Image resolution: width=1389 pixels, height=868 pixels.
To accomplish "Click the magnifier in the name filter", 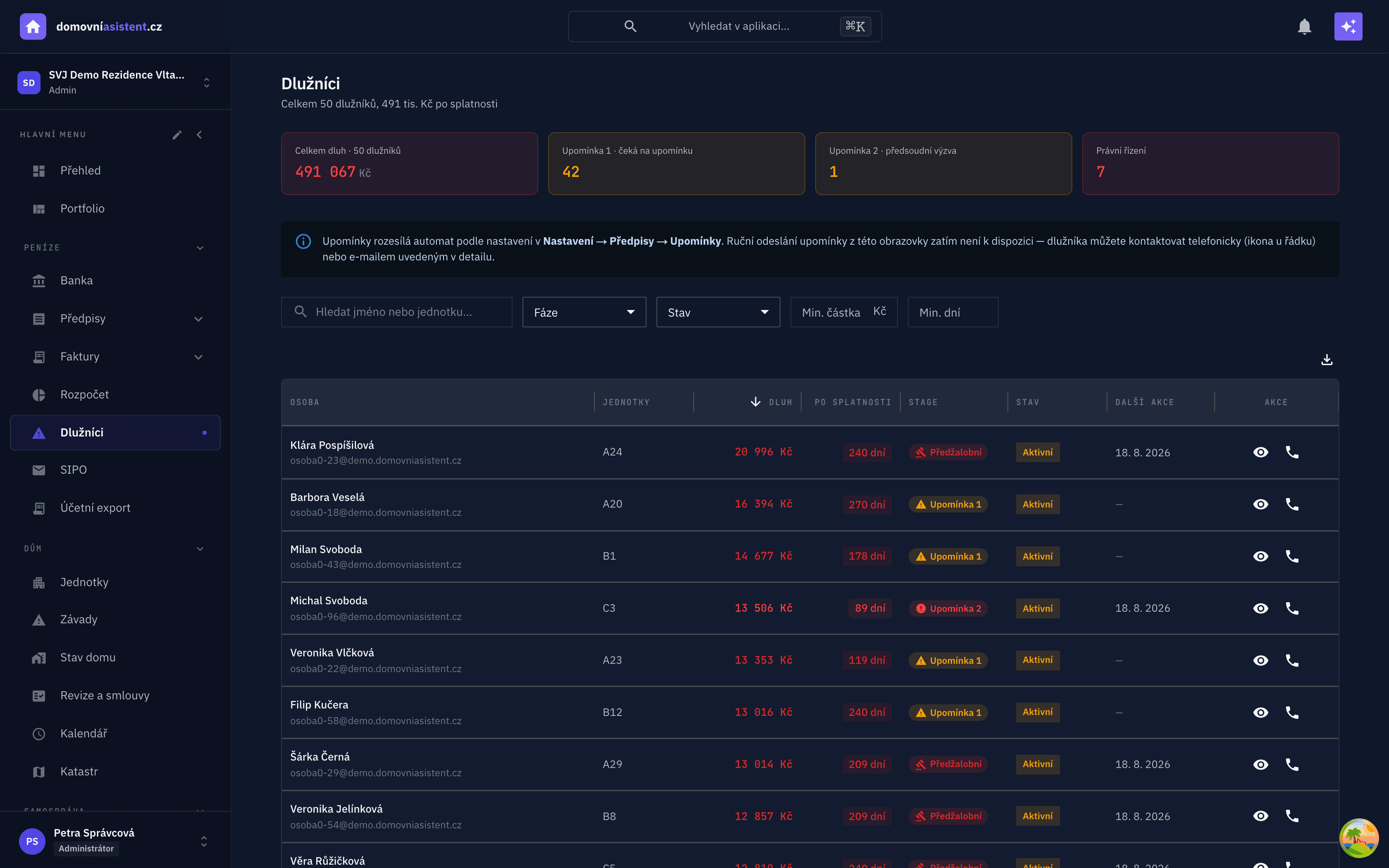I will tap(300, 312).
